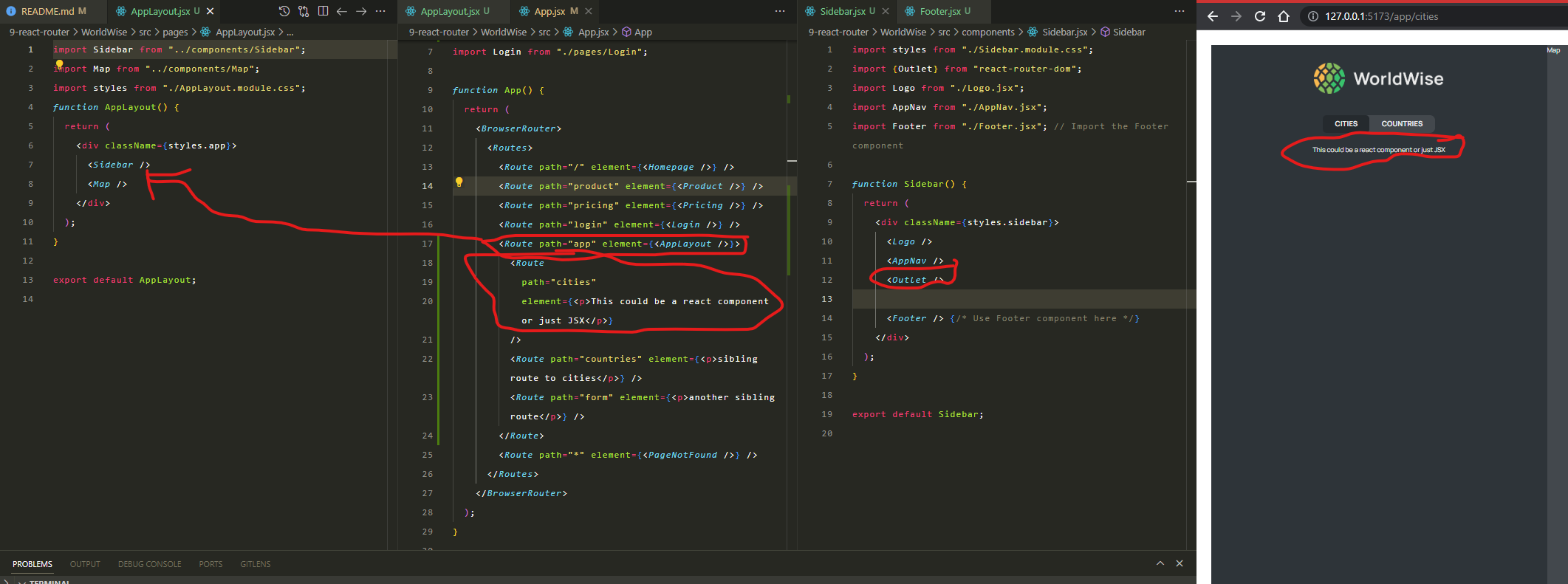Screen dimensions: 1568x584
Task: Open the PORTS panel tab
Action: tap(210, 564)
